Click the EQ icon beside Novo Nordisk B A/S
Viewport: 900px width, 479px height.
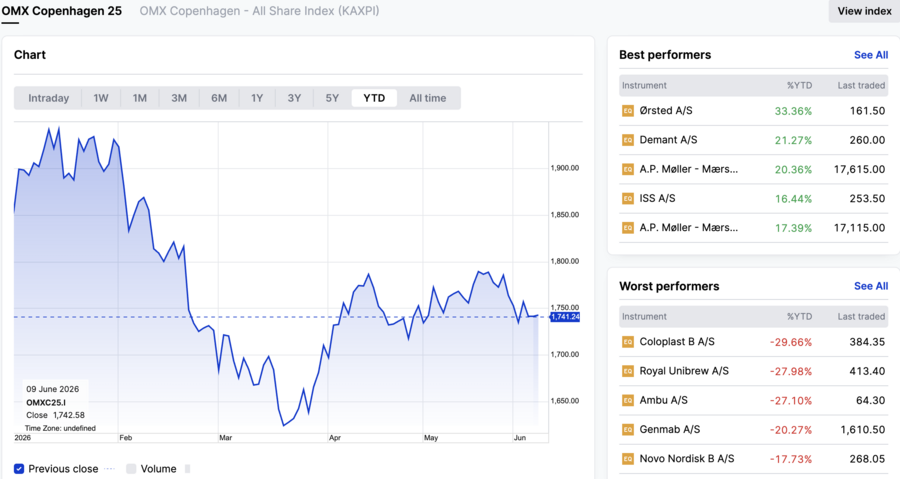(x=628, y=459)
